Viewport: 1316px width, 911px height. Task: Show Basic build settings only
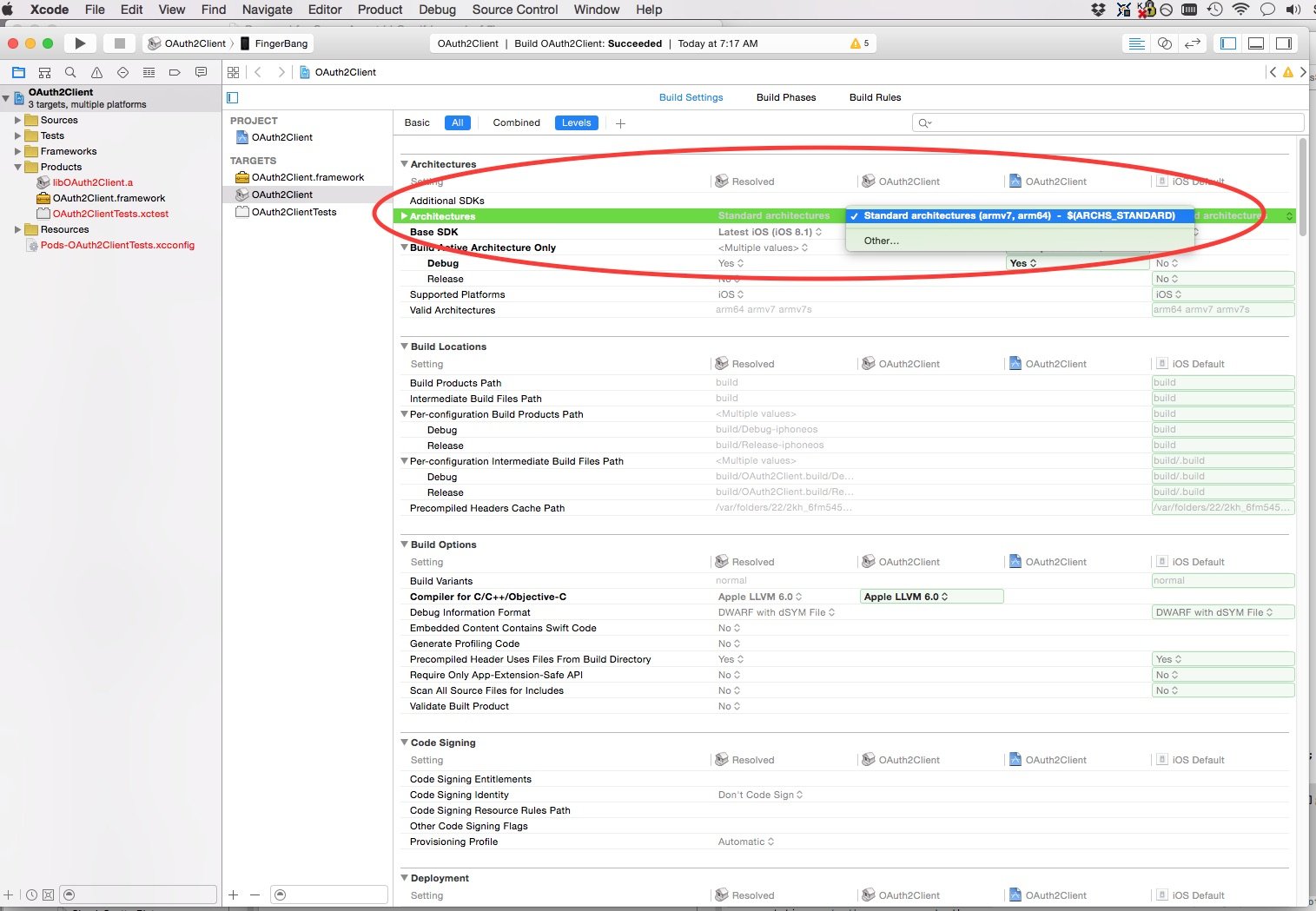(x=417, y=122)
